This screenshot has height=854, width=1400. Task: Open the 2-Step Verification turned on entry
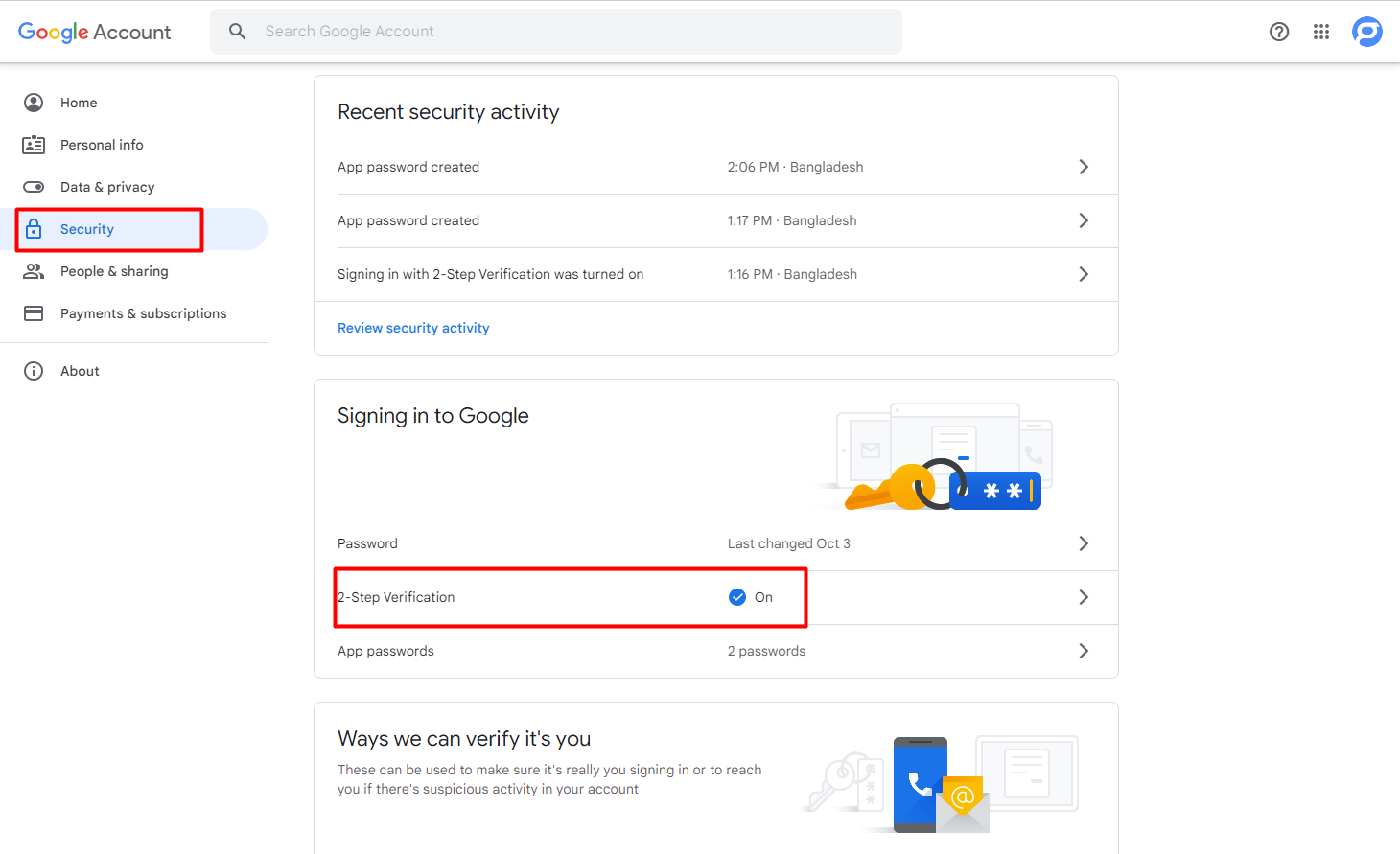(x=490, y=274)
